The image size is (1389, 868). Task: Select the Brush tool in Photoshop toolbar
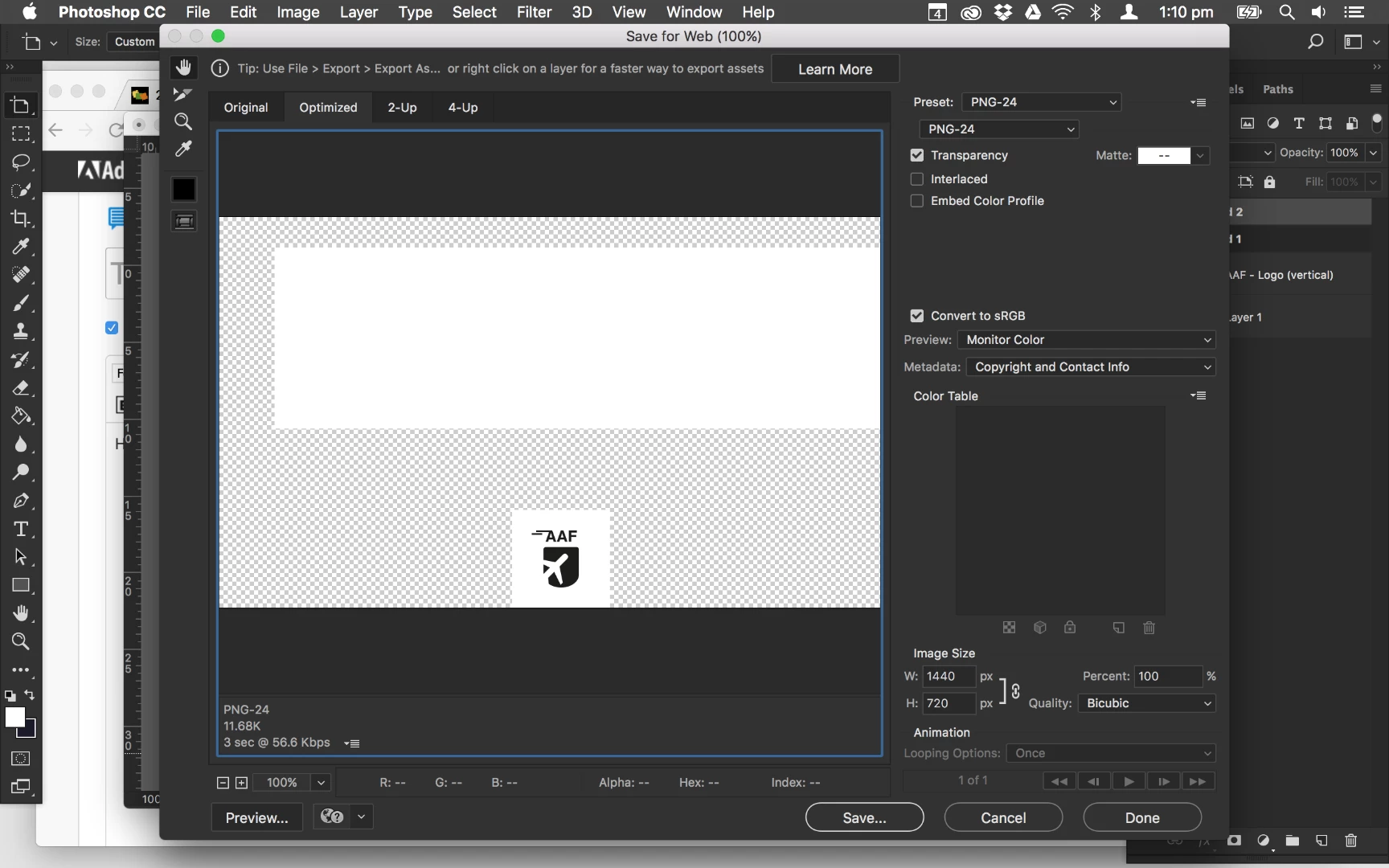(x=21, y=303)
